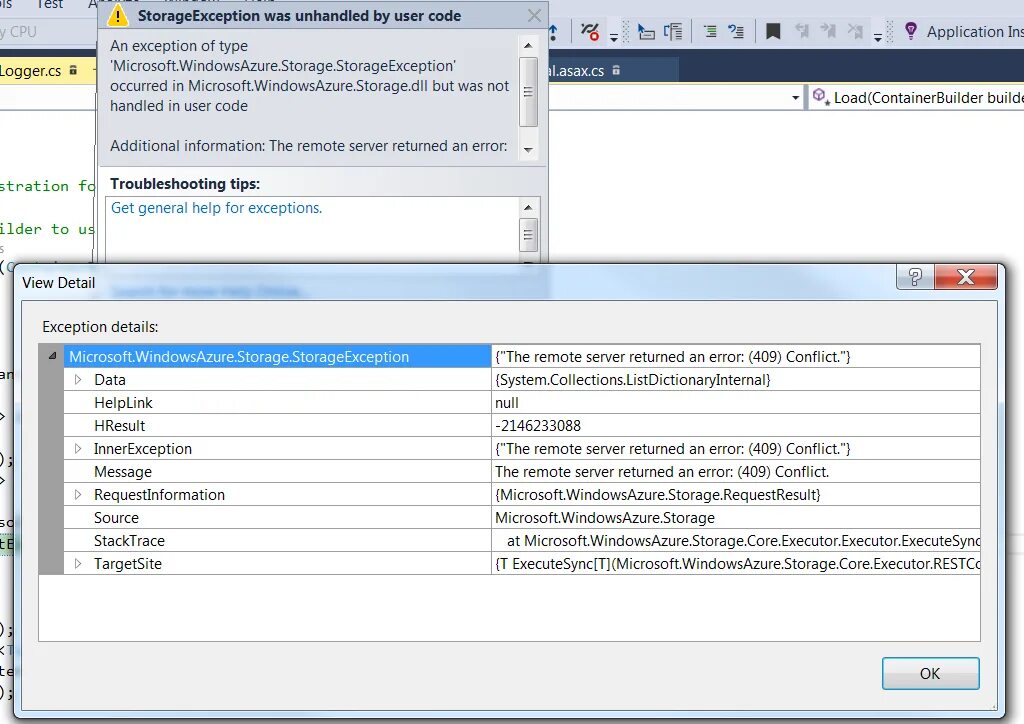Viewport: 1024px width, 724px height.
Task: Clear all bookmarks icon
Action: coord(855,31)
